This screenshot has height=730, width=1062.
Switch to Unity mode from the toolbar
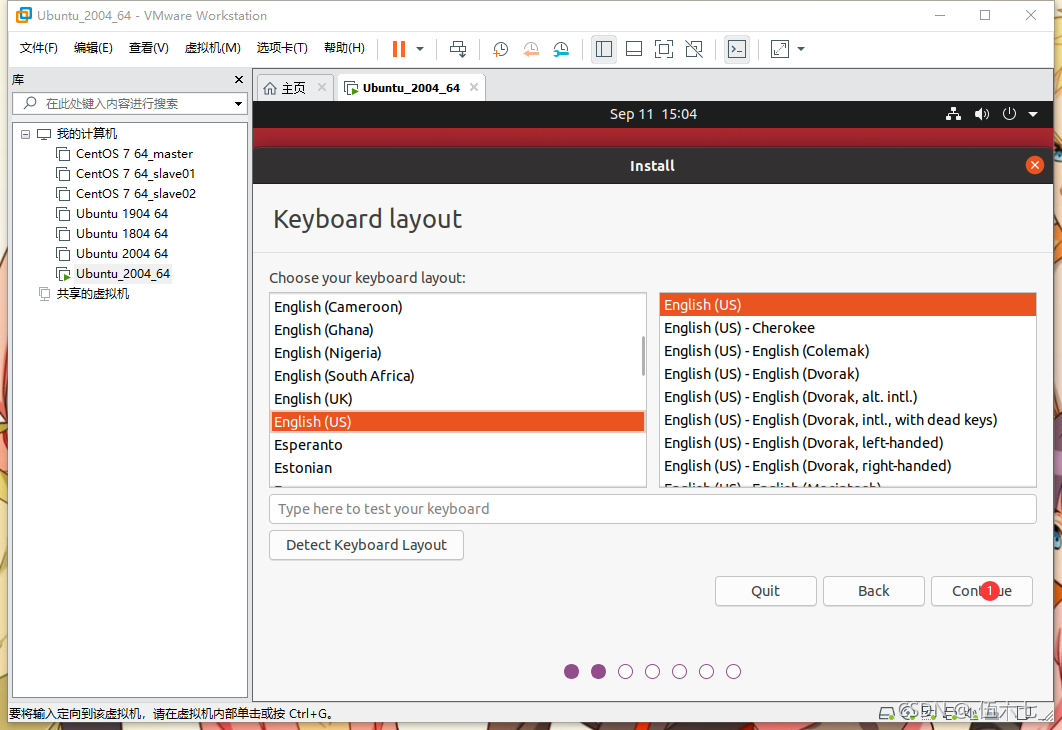(694, 49)
